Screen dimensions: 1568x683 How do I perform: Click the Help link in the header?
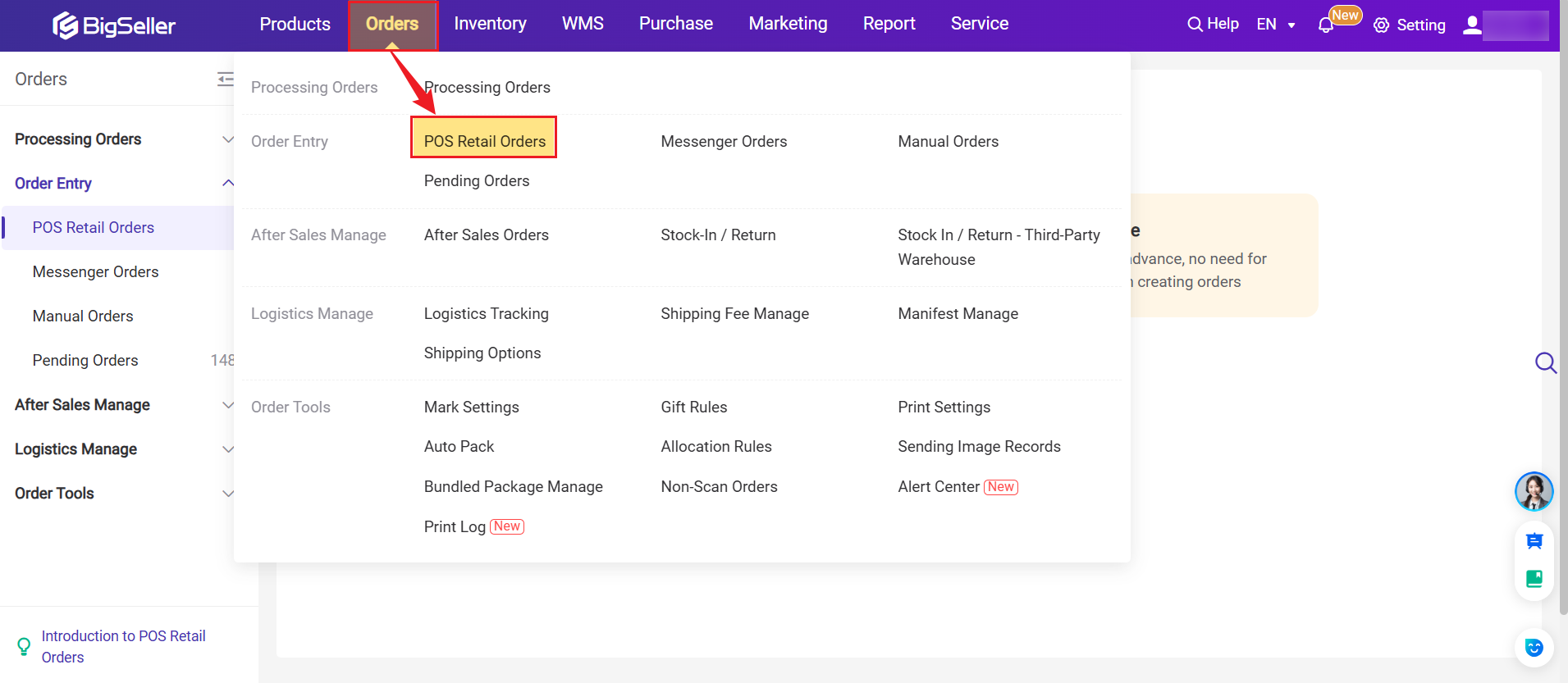click(x=1223, y=24)
